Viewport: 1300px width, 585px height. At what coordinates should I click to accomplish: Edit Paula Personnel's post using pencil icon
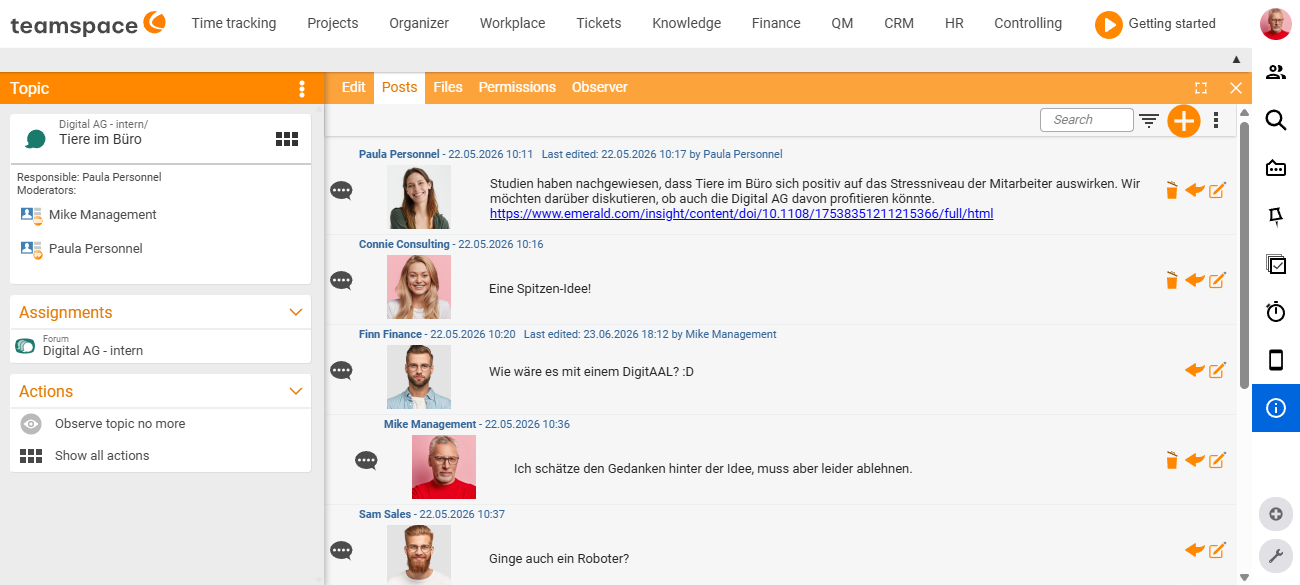1217,190
